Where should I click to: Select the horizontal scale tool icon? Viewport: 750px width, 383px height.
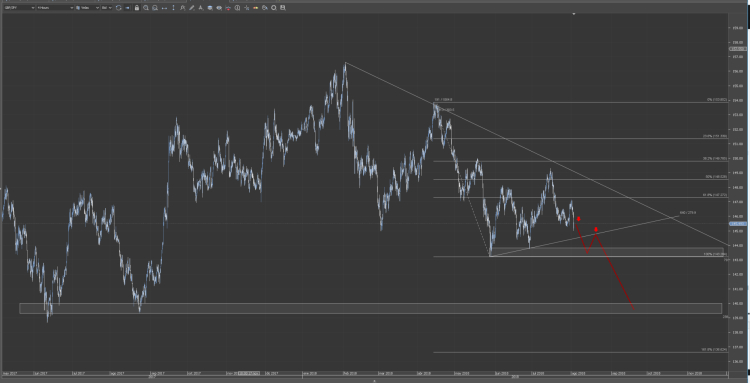click(164, 8)
